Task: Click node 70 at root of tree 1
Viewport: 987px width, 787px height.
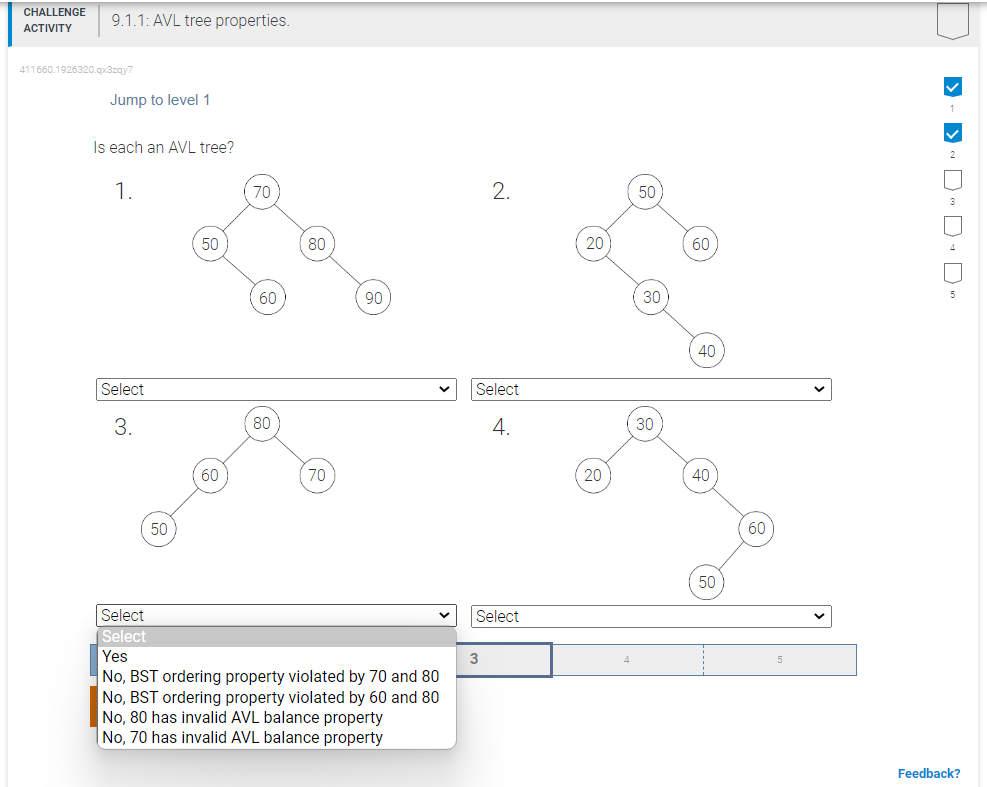Action: 261,192
